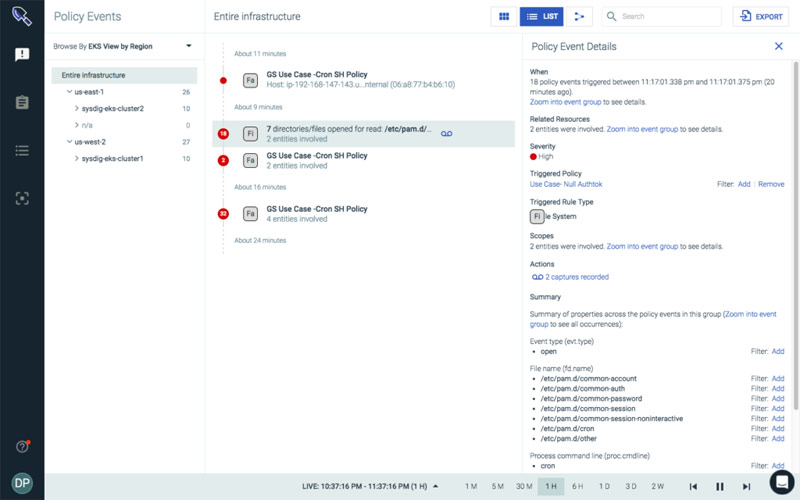Pause the live timeline
Screen dimensions: 800x500
pyautogui.click(x=719, y=487)
